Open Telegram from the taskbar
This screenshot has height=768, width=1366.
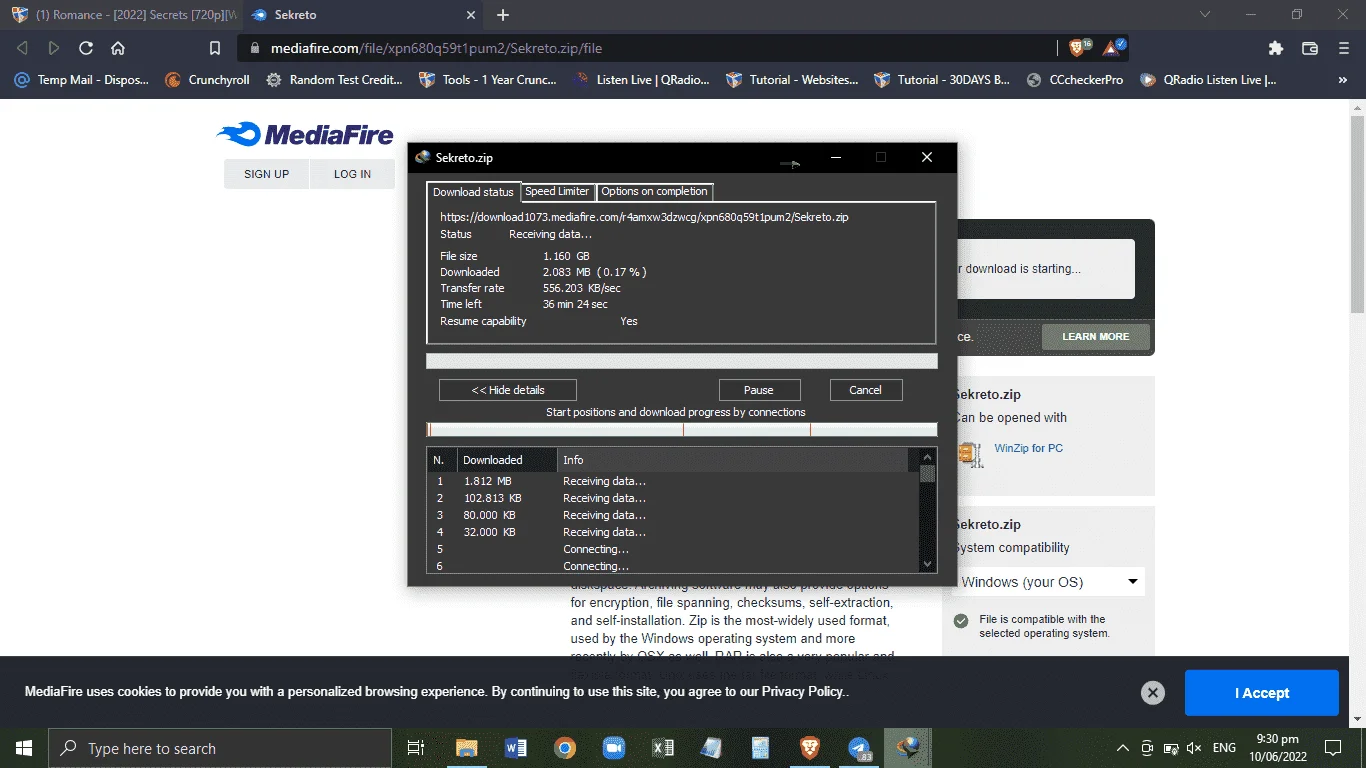[860, 748]
